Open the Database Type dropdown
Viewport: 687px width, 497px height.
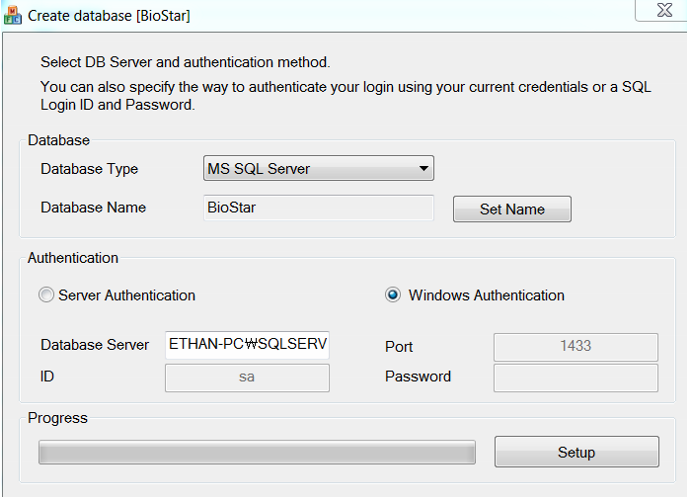(x=319, y=168)
